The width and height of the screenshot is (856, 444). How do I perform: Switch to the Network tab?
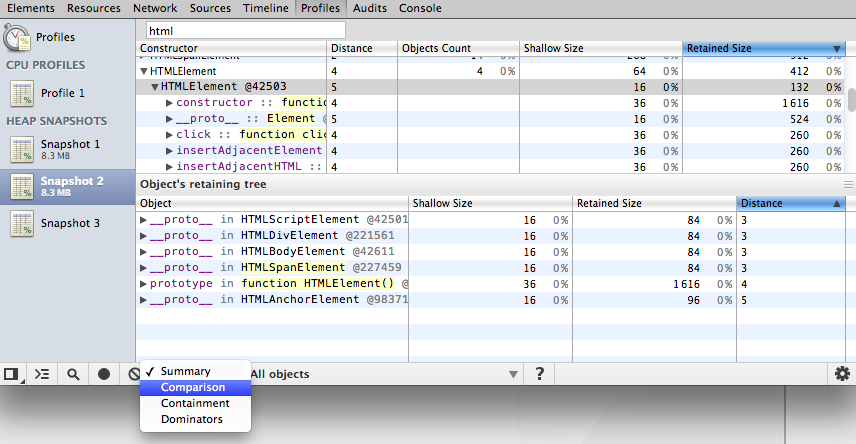click(154, 8)
